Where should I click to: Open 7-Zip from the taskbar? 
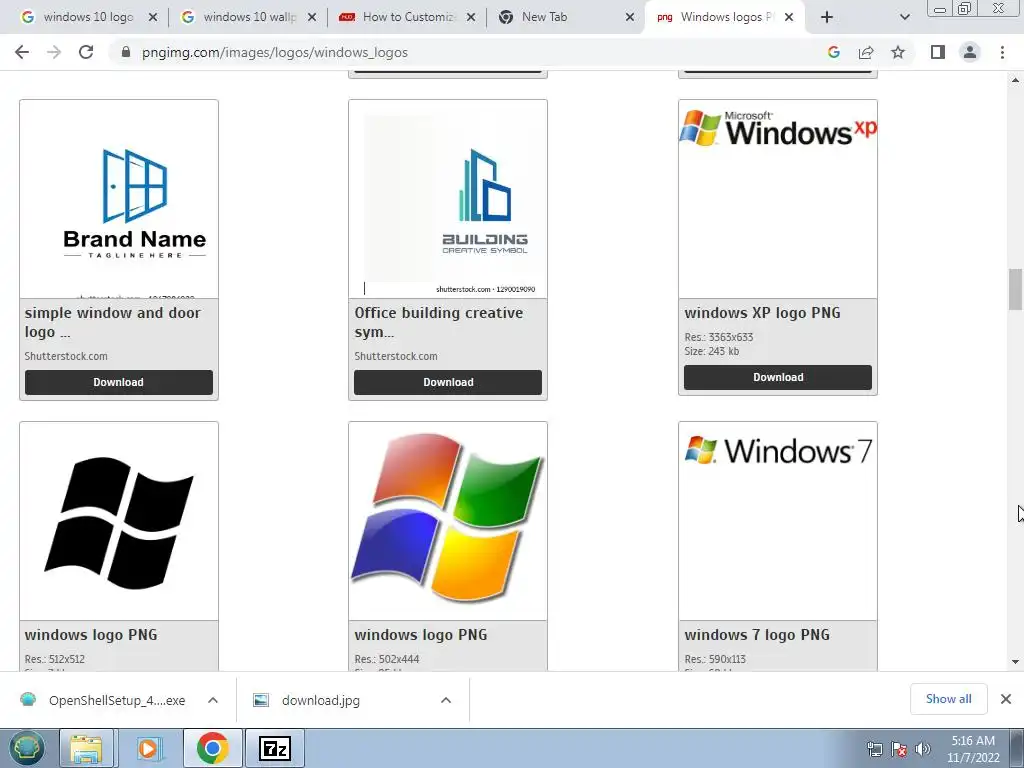pyautogui.click(x=274, y=748)
